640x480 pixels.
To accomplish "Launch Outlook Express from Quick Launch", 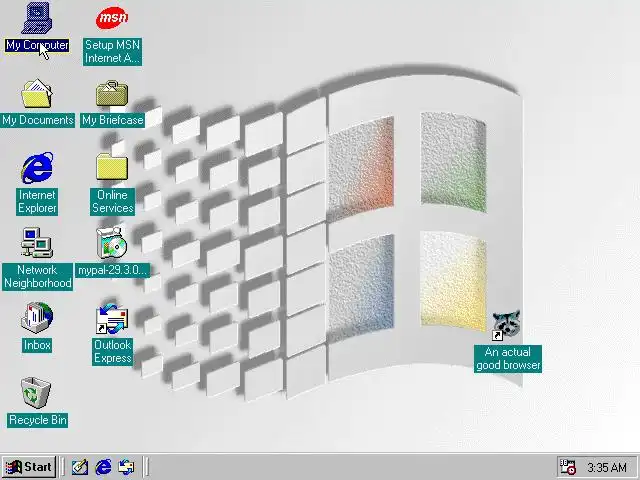I will [126, 467].
